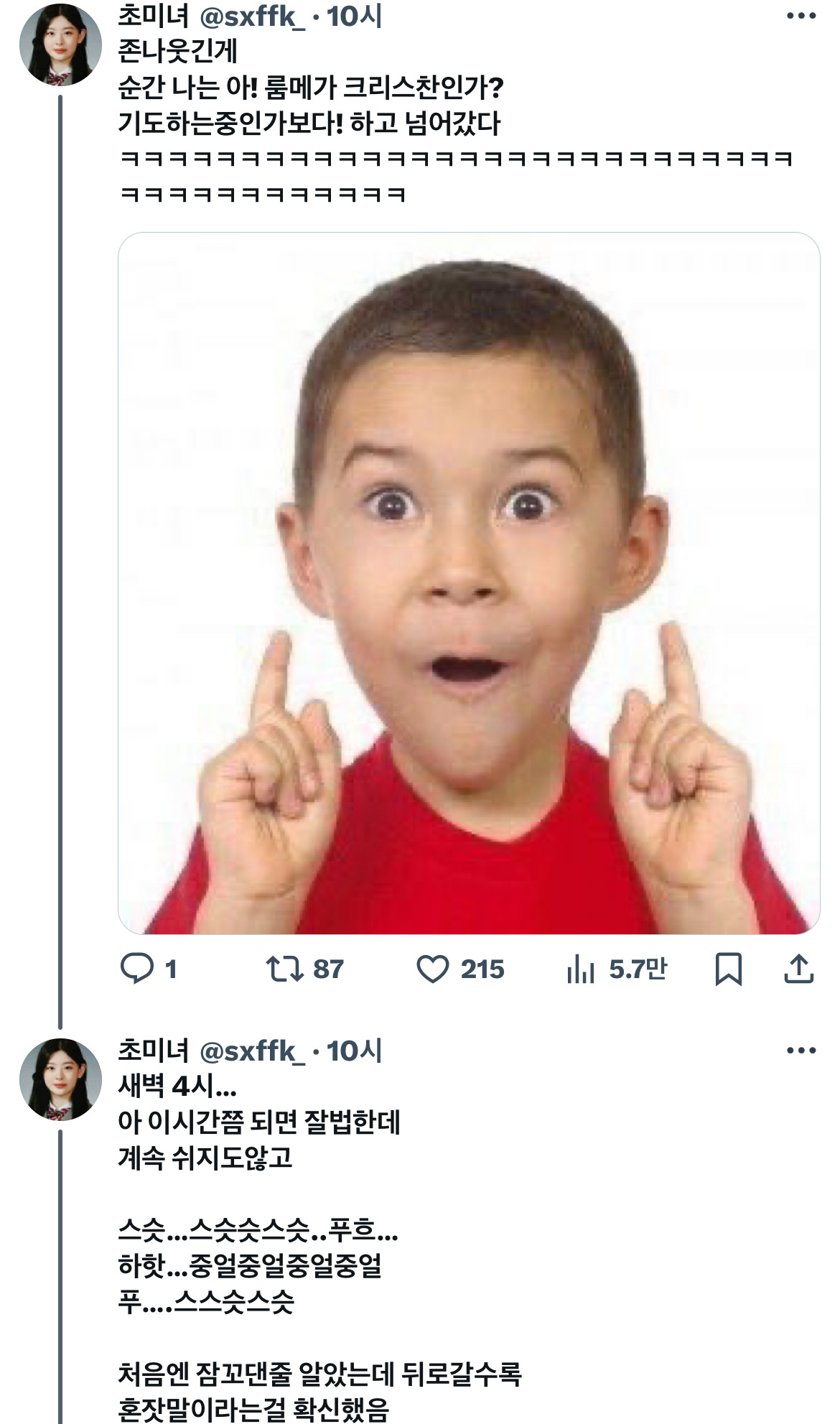Open the surprised boy image attachment

tap(469, 583)
